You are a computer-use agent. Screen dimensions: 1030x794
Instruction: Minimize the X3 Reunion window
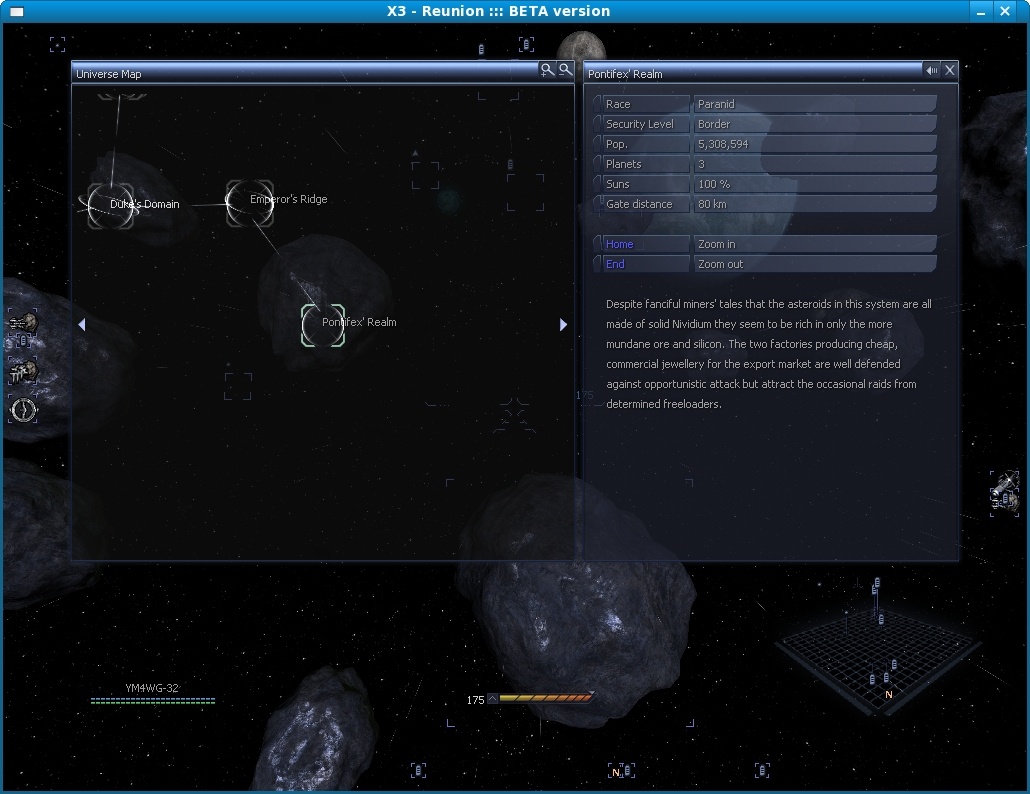tap(981, 11)
